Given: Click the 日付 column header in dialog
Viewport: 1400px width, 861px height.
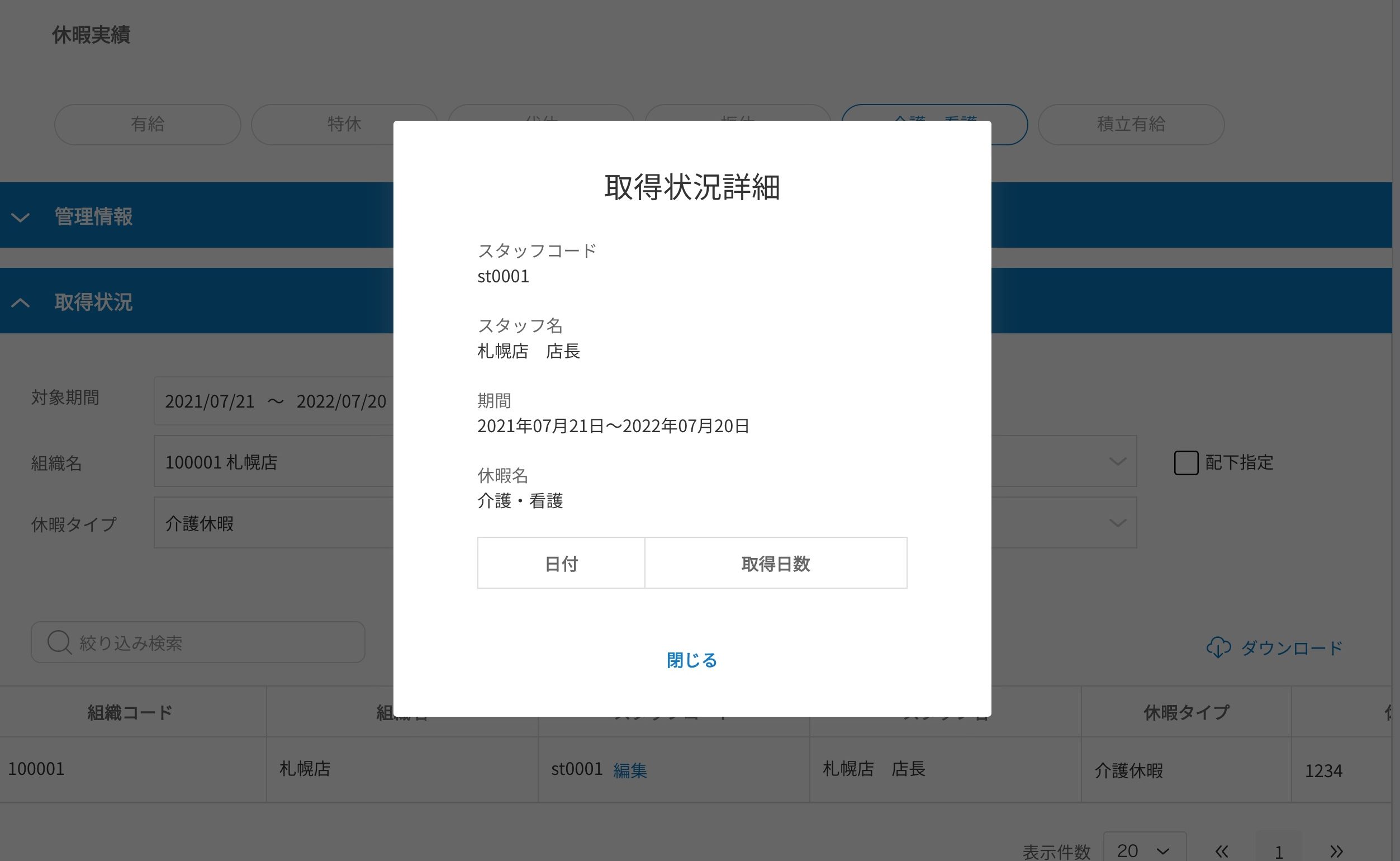Looking at the screenshot, I should pyautogui.click(x=561, y=563).
